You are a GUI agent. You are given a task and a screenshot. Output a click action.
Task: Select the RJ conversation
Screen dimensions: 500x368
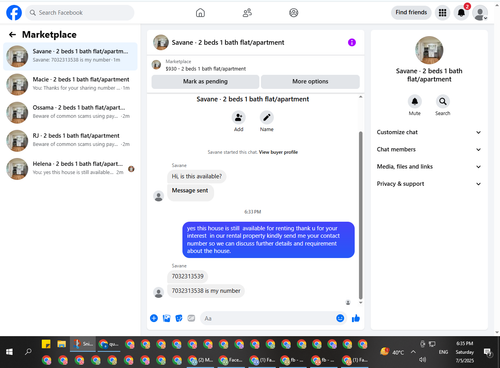[x=70, y=140]
